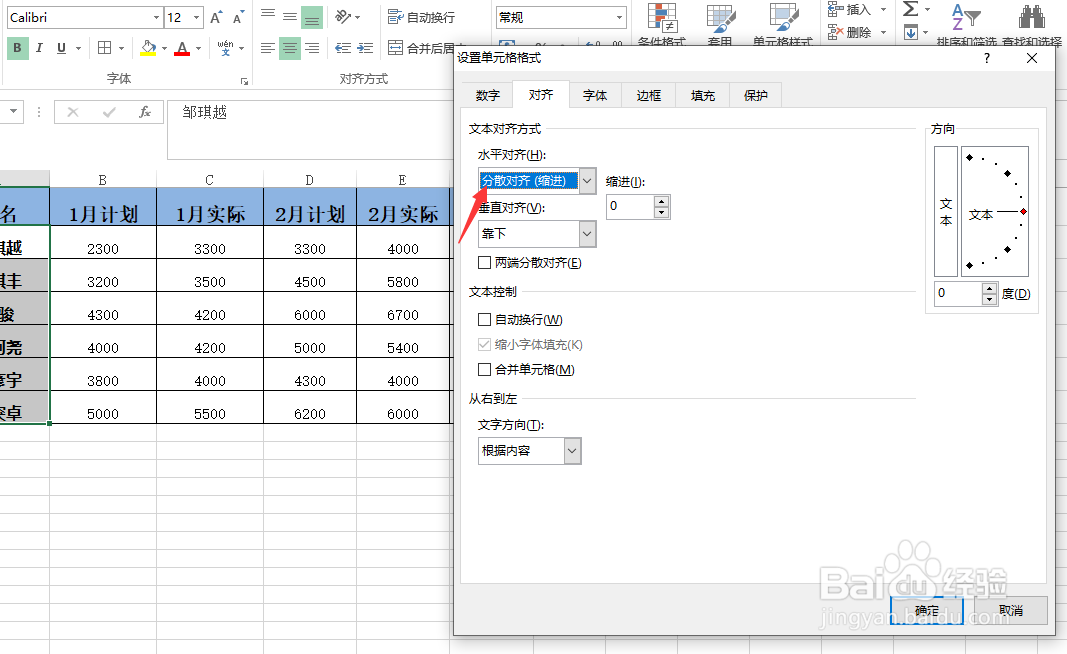1067x654 pixels.
Task: Click the red orientation dial handle
Action: (x=1023, y=212)
